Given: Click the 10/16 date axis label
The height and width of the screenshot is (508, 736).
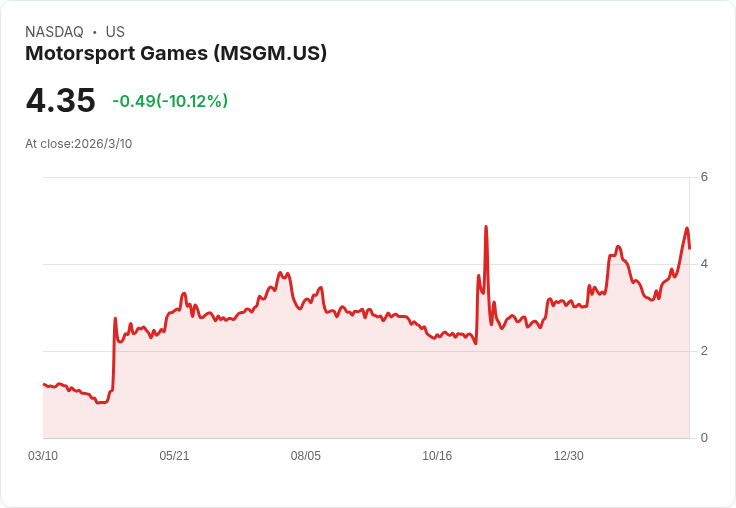Looking at the screenshot, I should 437,456.
